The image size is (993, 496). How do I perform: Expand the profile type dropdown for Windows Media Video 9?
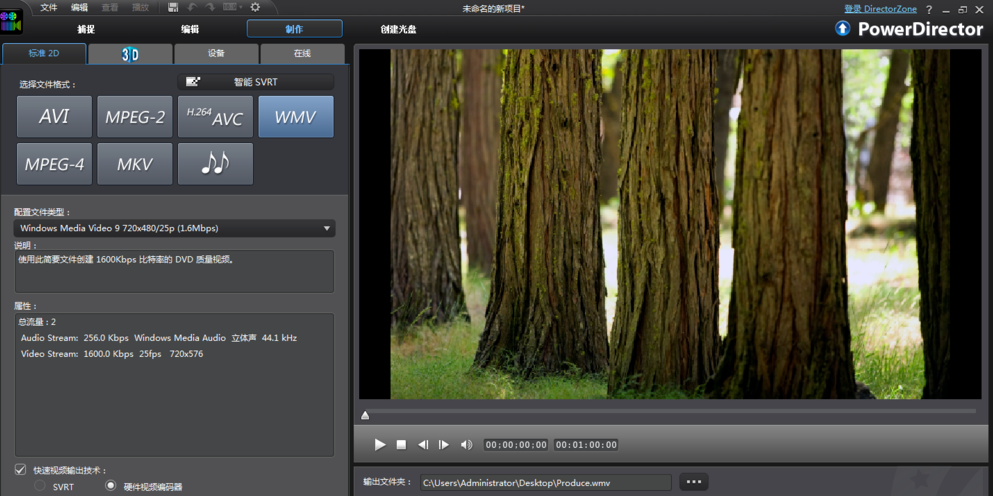click(175, 228)
